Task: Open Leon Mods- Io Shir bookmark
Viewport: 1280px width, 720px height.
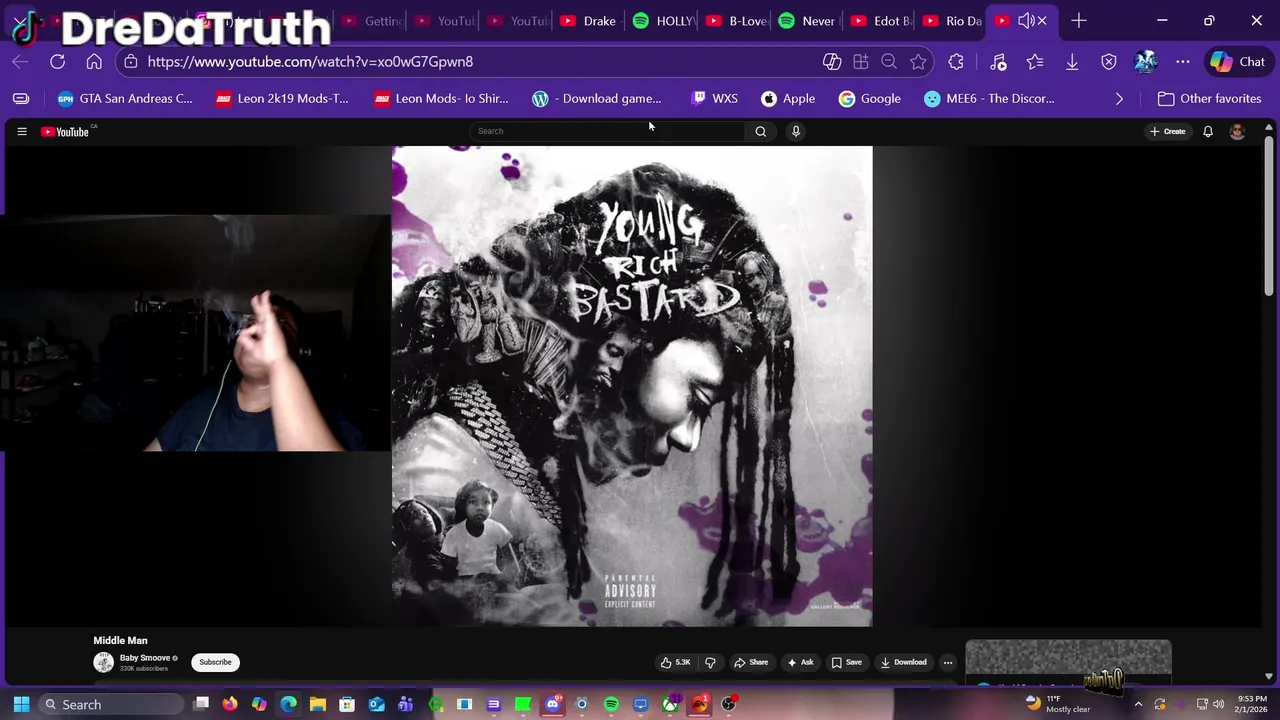Action: pyautogui.click(x=441, y=99)
